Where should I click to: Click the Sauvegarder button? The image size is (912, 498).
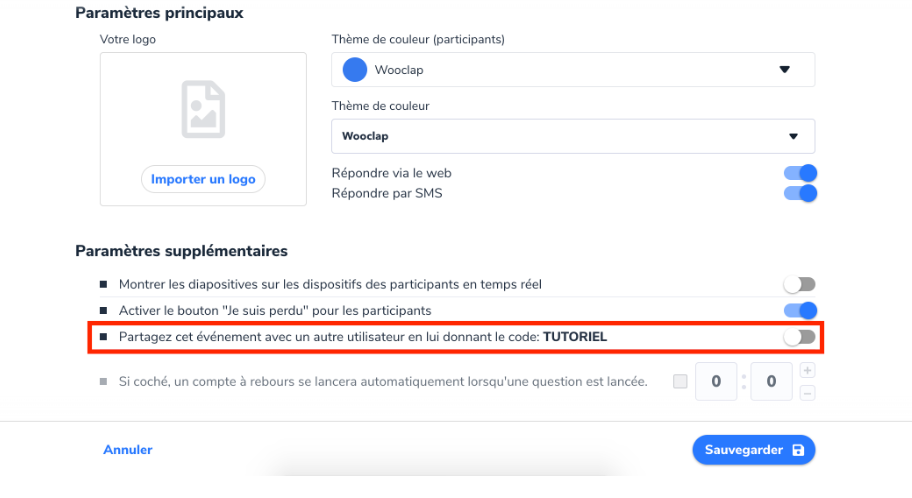[x=754, y=450]
